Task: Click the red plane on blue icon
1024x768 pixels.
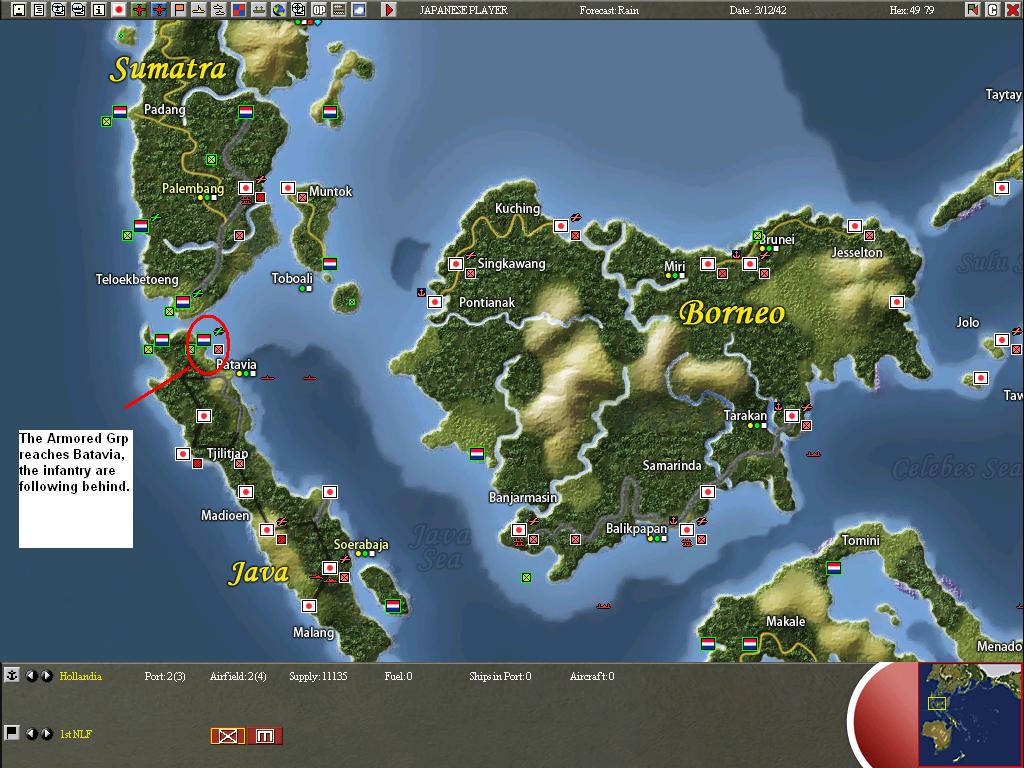Action: click(159, 9)
